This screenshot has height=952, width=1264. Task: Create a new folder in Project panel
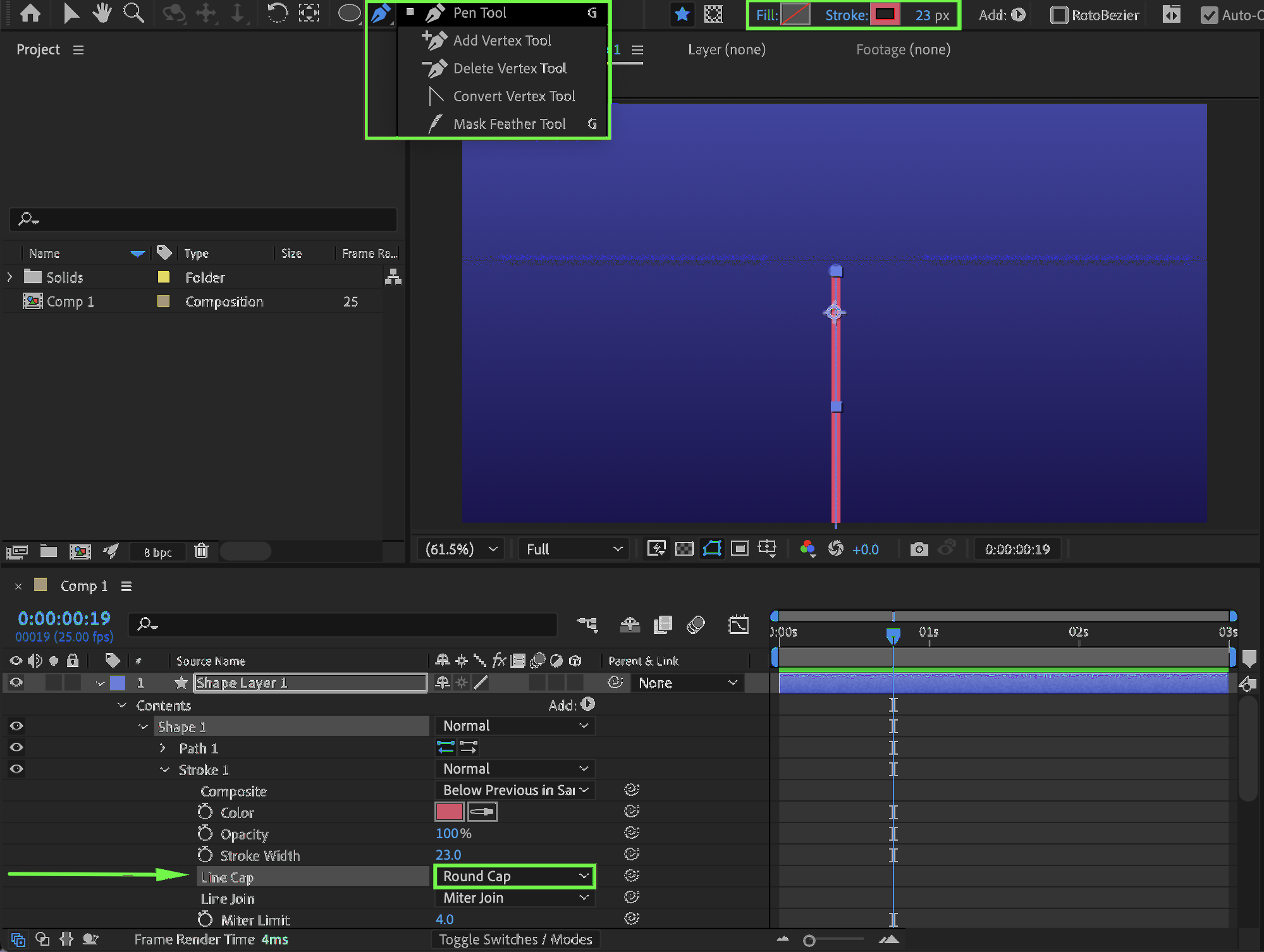tap(49, 551)
